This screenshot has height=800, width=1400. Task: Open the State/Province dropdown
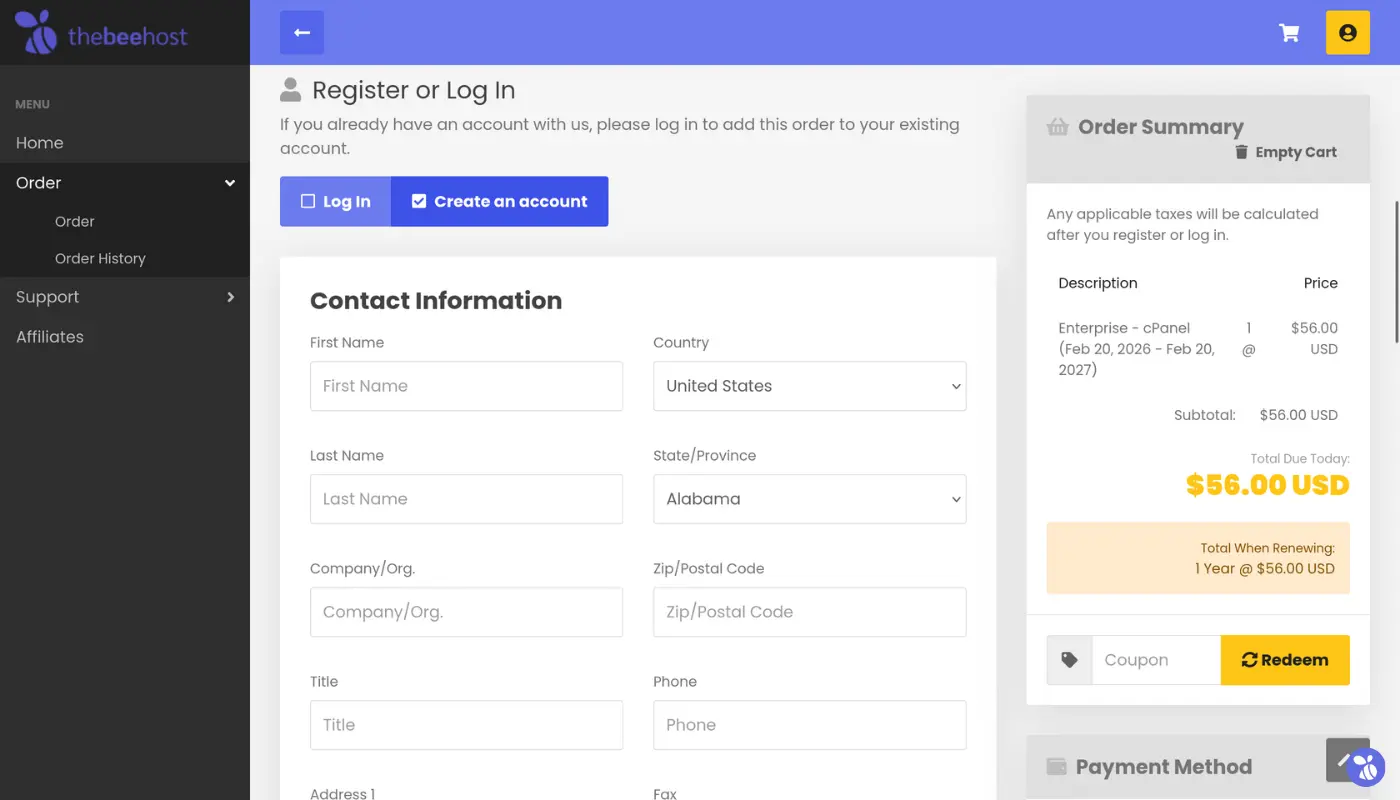(x=809, y=499)
